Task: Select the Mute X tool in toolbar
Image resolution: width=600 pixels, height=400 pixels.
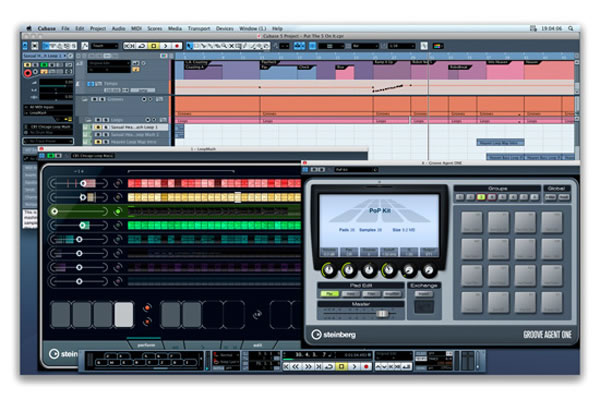Action: 231,46
